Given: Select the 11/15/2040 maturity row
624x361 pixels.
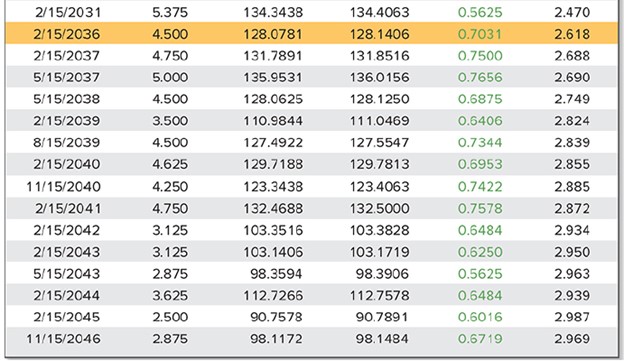Looking at the screenshot, I should [x=312, y=186].
